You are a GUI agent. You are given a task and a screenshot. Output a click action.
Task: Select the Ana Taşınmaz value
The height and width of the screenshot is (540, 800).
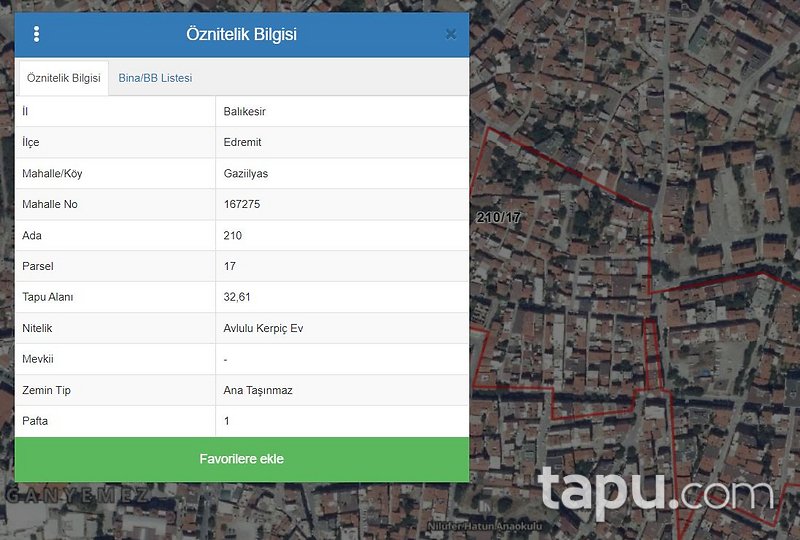(x=258, y=390)
